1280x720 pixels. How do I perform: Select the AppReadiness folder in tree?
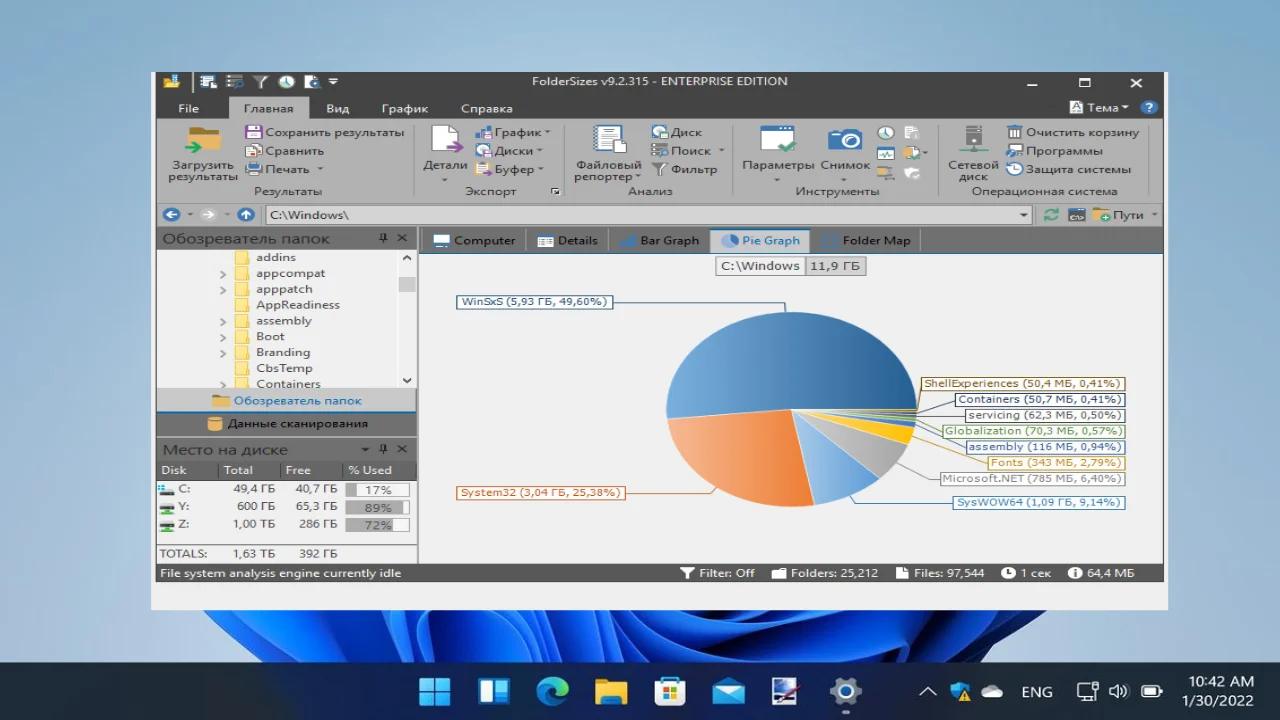click(297, 305)
